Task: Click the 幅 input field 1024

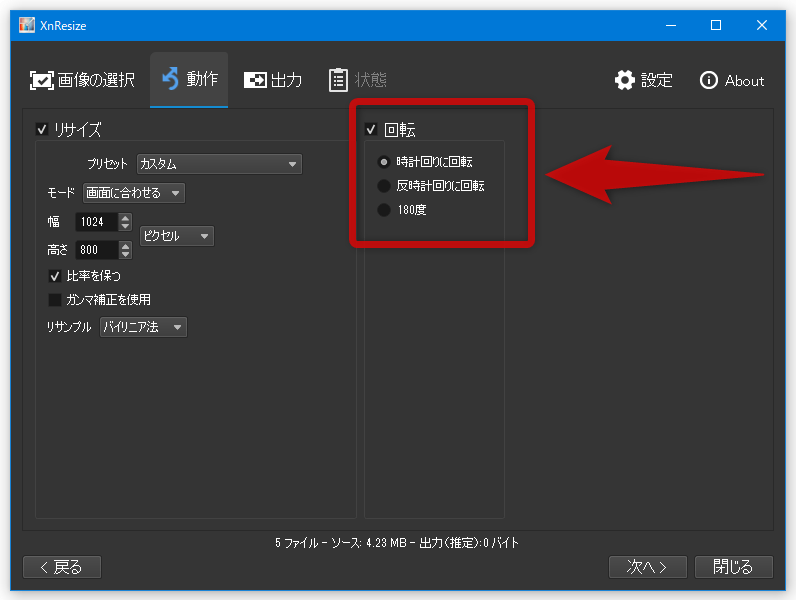Action: (96, 222)
